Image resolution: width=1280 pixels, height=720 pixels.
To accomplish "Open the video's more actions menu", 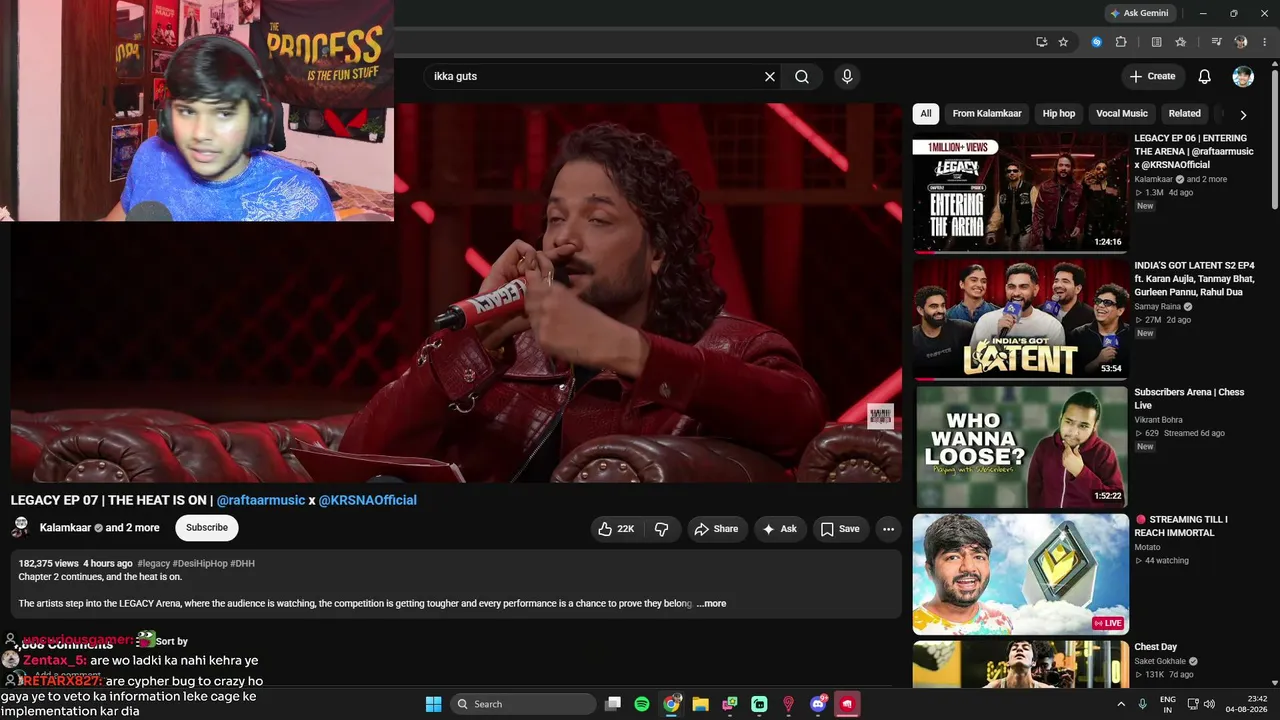I will [887, 529].
